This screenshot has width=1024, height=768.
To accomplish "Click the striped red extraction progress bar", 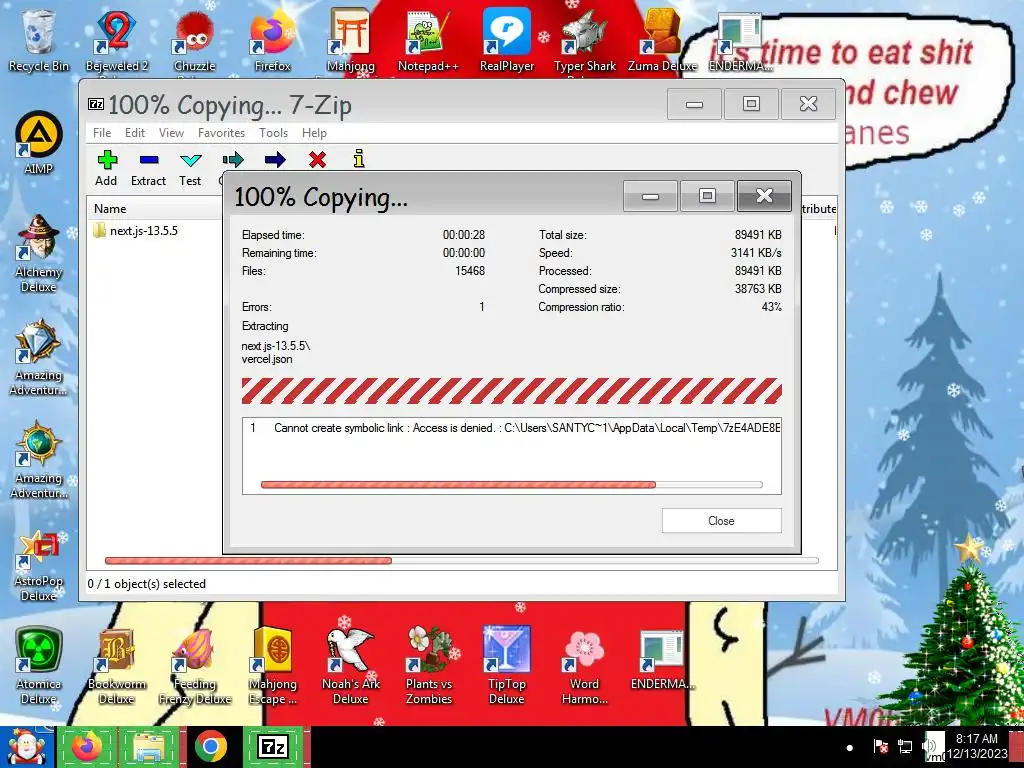I will (x=511, y=391).
